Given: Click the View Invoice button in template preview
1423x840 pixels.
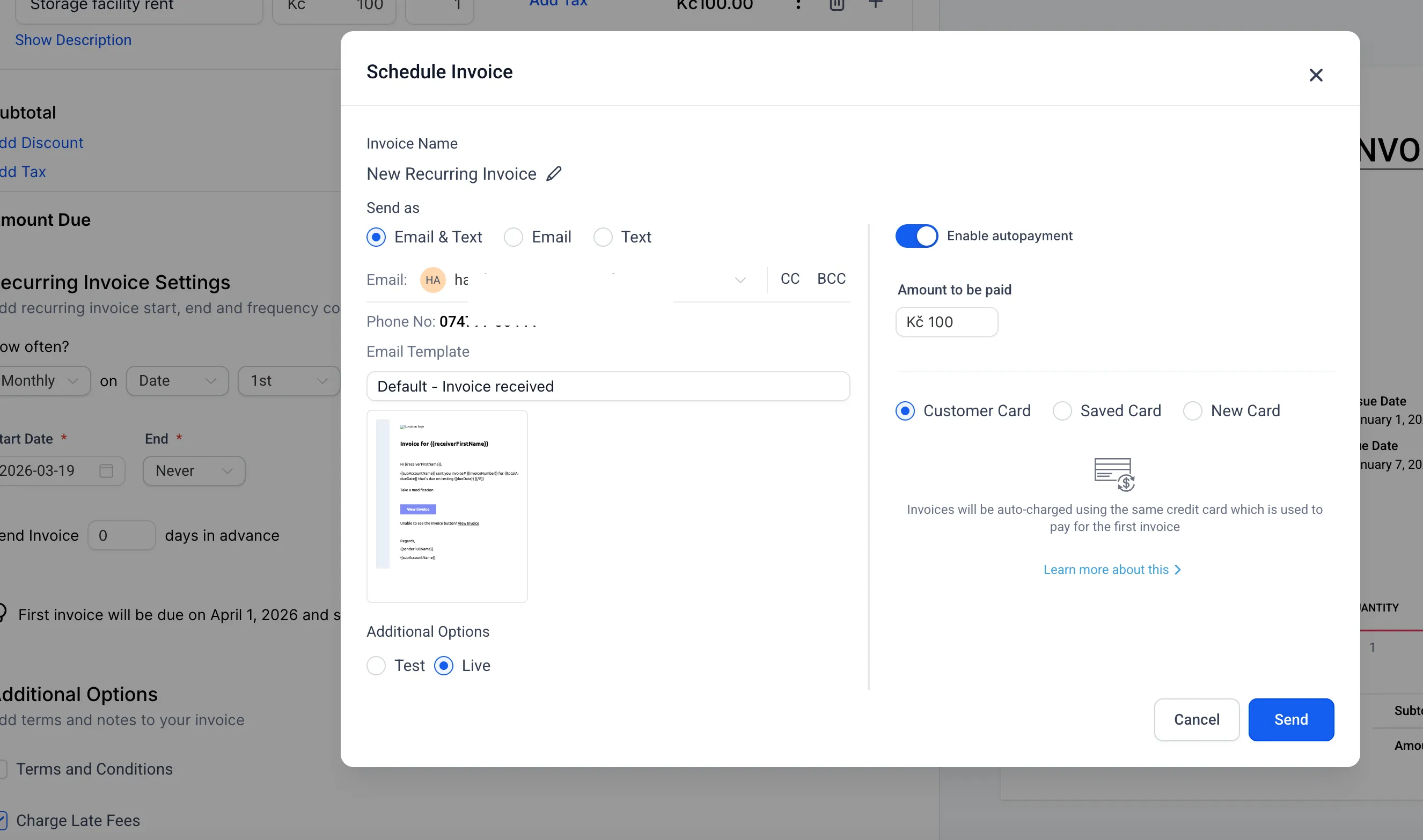Looking at the screenshot, I should coord(417,509).
